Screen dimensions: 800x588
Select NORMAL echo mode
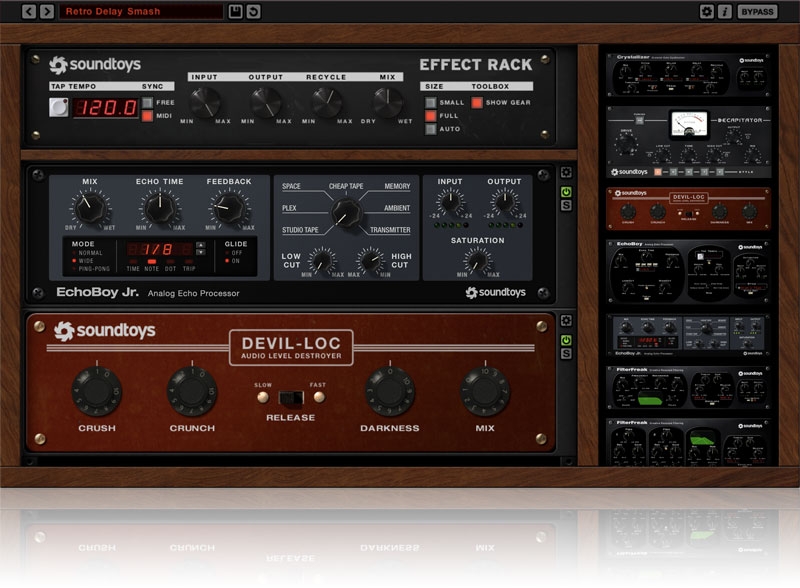(x=88, y=253)
